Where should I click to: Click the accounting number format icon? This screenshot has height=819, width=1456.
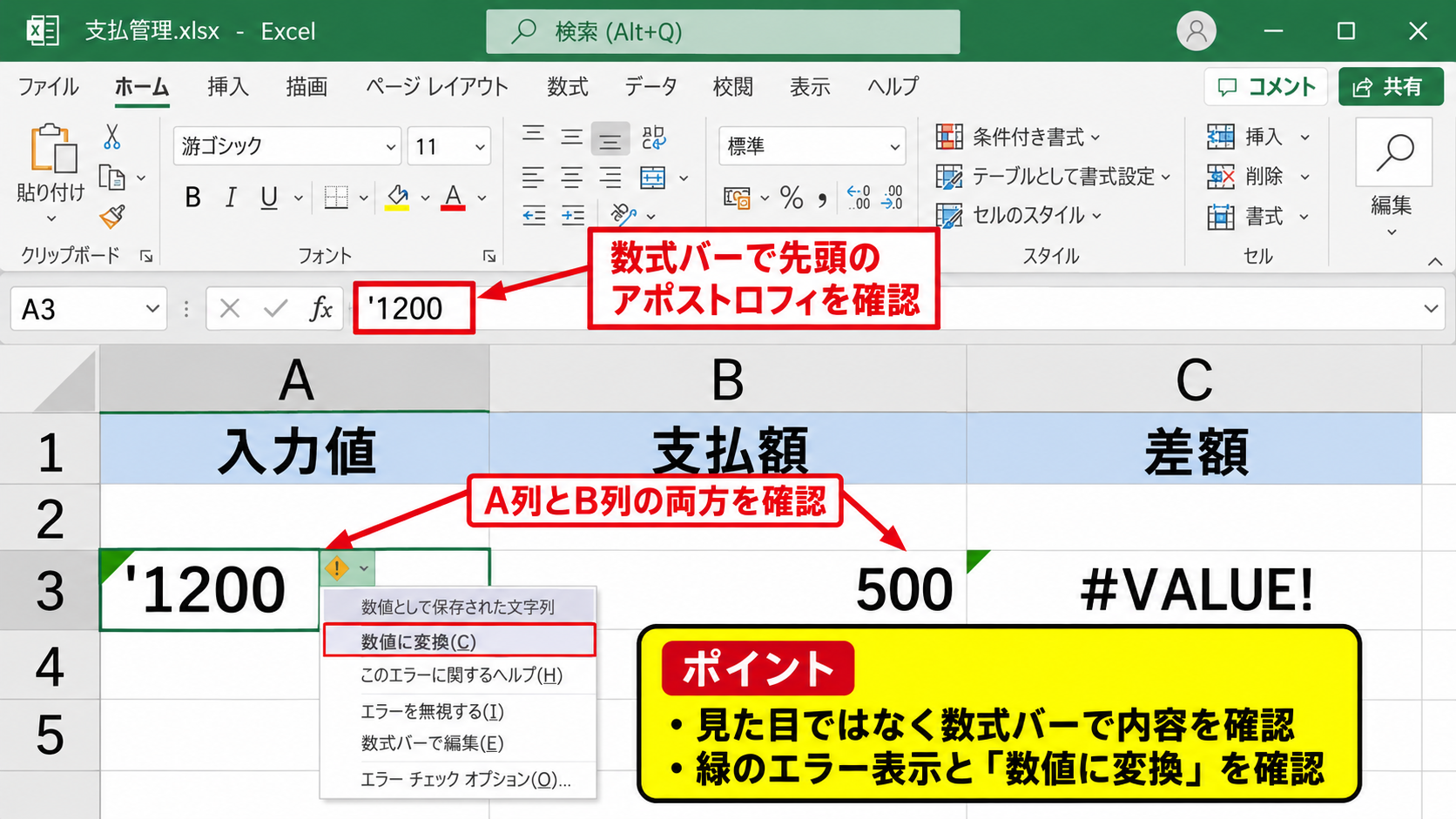pos(737,198)
